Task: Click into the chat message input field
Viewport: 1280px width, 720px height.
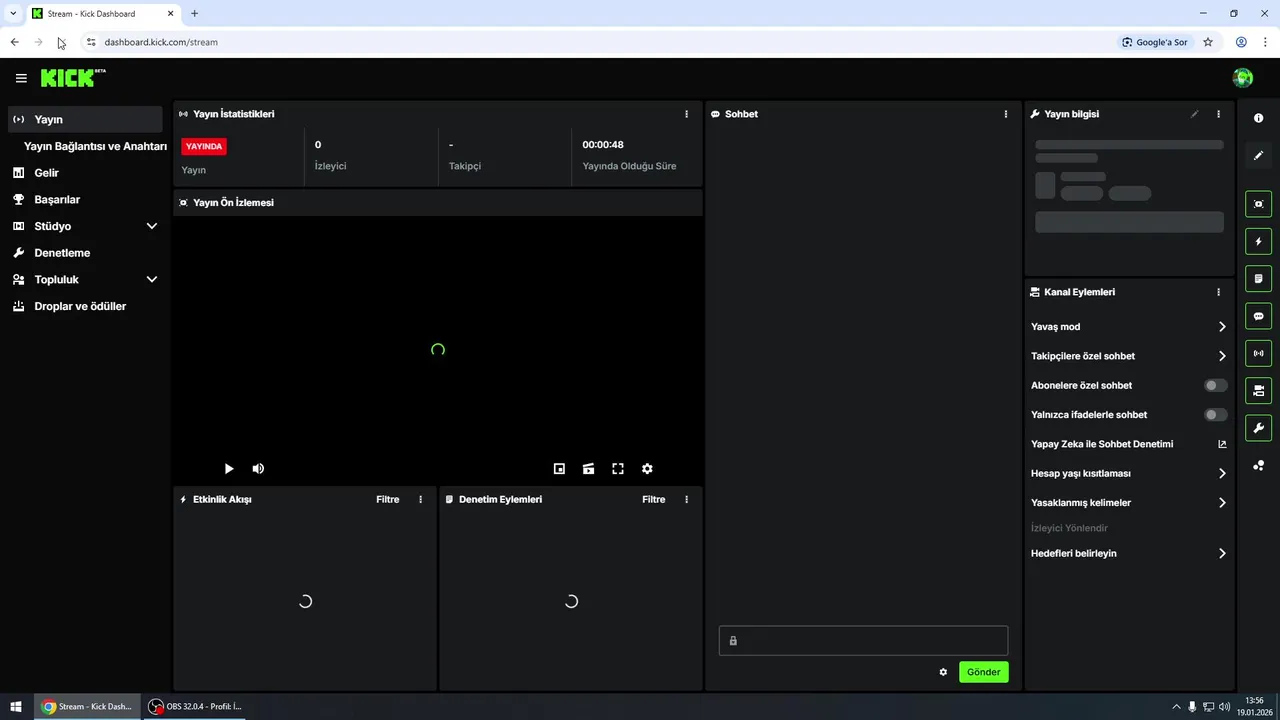Action: (x=863, y=641)
